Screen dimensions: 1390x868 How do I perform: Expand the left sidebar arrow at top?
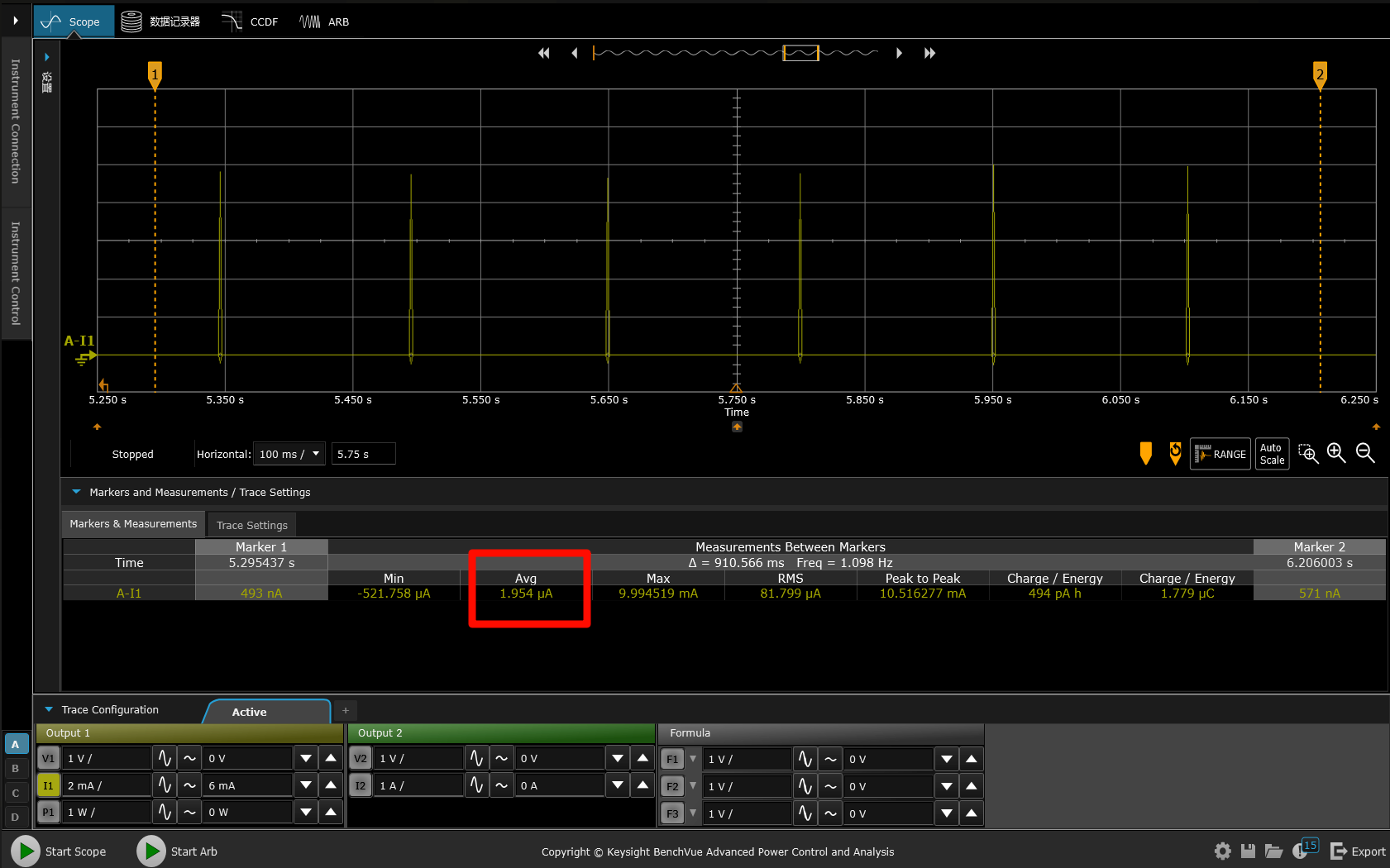coord(15,21)
